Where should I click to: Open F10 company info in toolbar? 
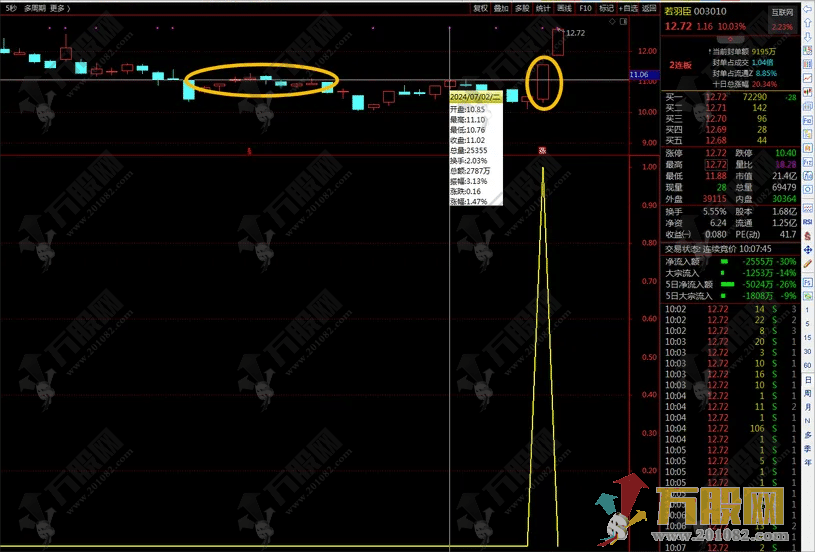585,8
